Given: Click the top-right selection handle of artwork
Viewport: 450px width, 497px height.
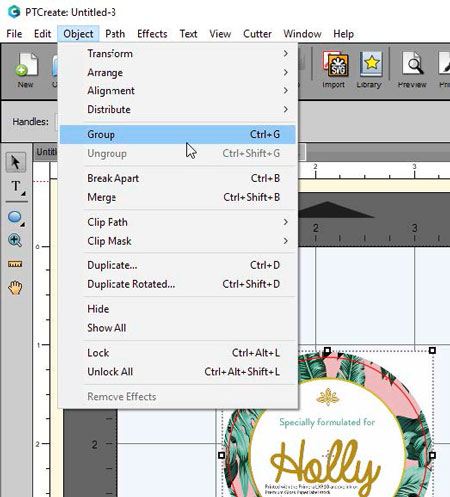Looking at the screenshot, I should (x=432, y=350).
